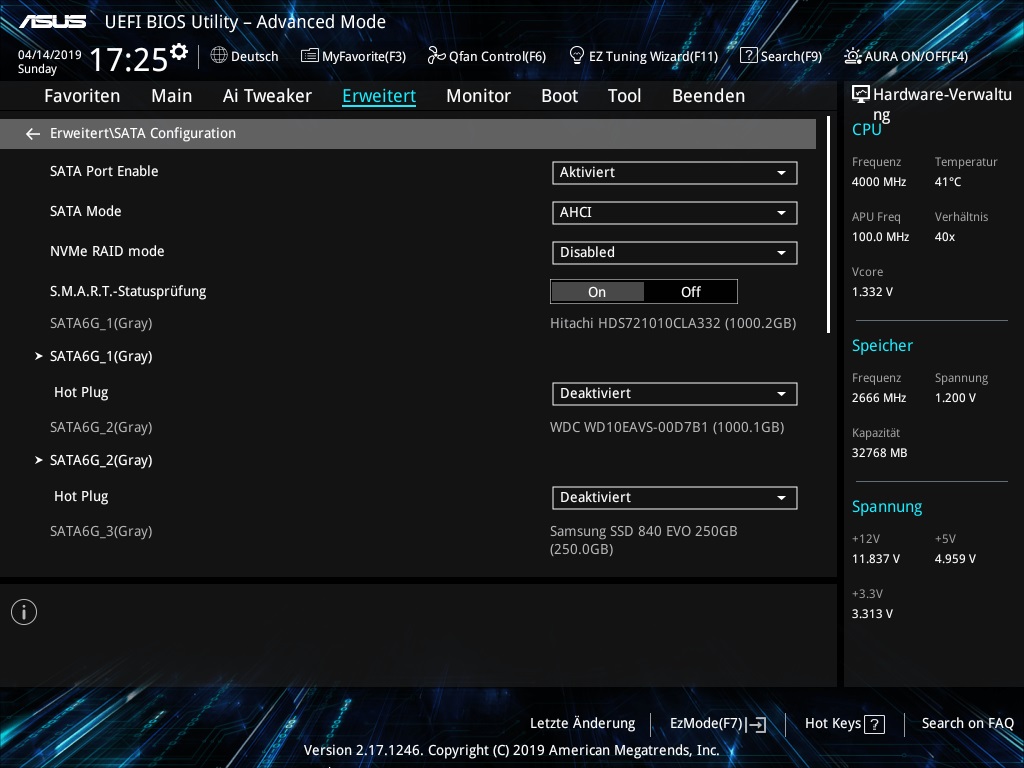Click the WDC WD10EAVS-00D7B1 drive entry
1024x768 pixels.
tap(667, 427)
